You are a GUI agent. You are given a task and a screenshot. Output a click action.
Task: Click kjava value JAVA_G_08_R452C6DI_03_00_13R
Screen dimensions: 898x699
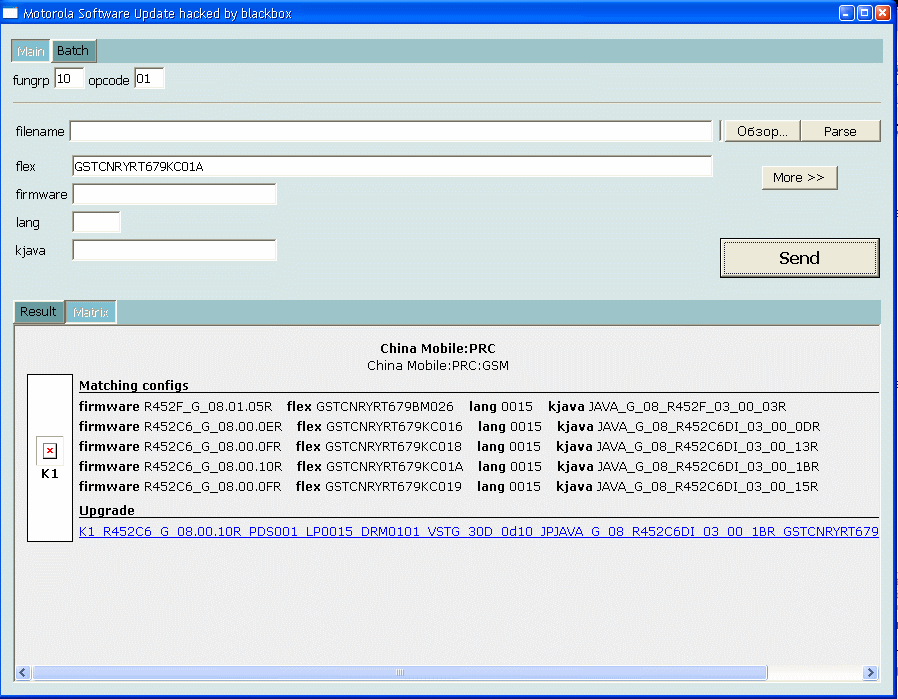click(x=708, y=447)
